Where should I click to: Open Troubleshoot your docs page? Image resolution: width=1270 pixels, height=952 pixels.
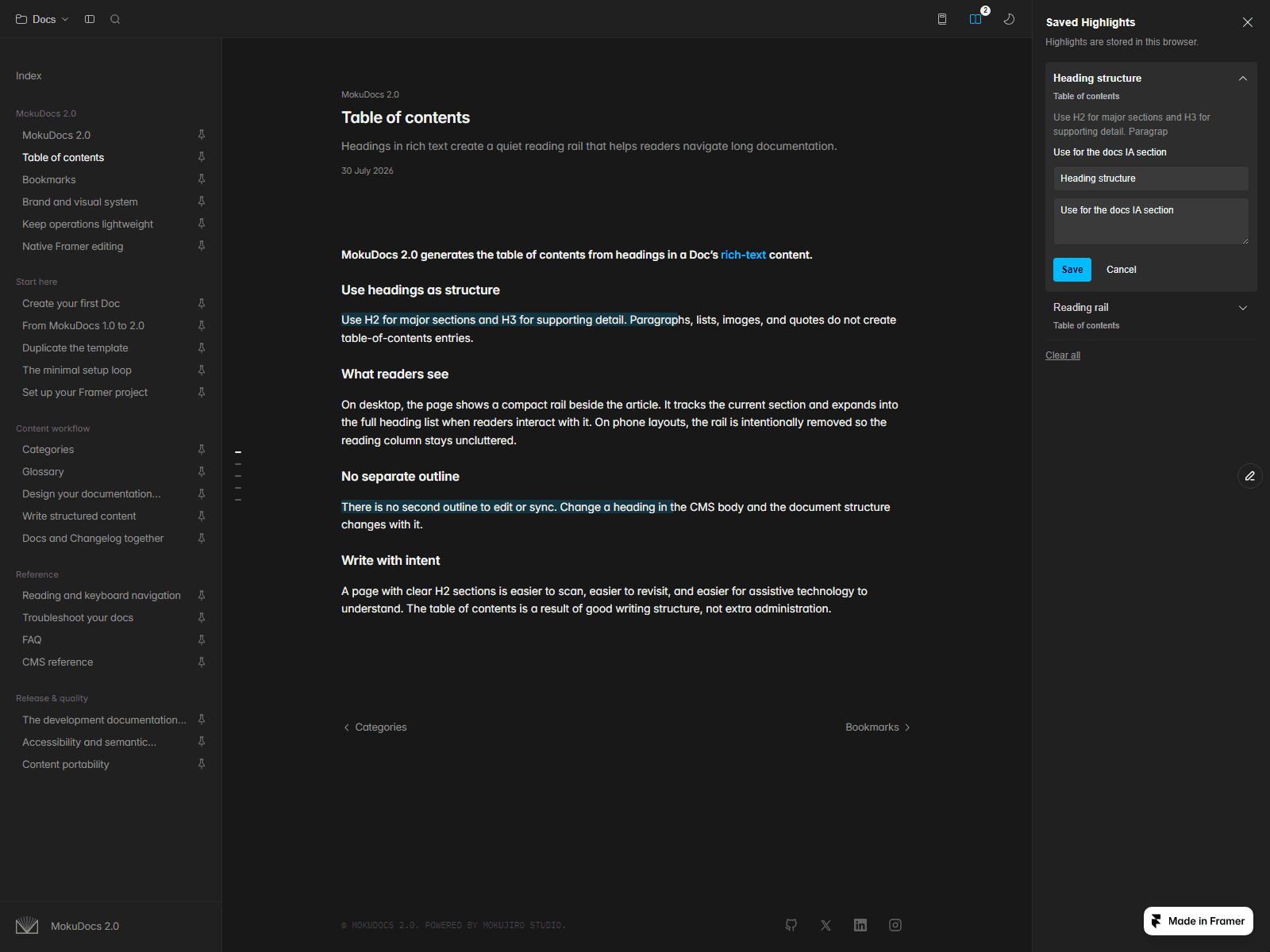pyautogui.click(x=78, y=617)
